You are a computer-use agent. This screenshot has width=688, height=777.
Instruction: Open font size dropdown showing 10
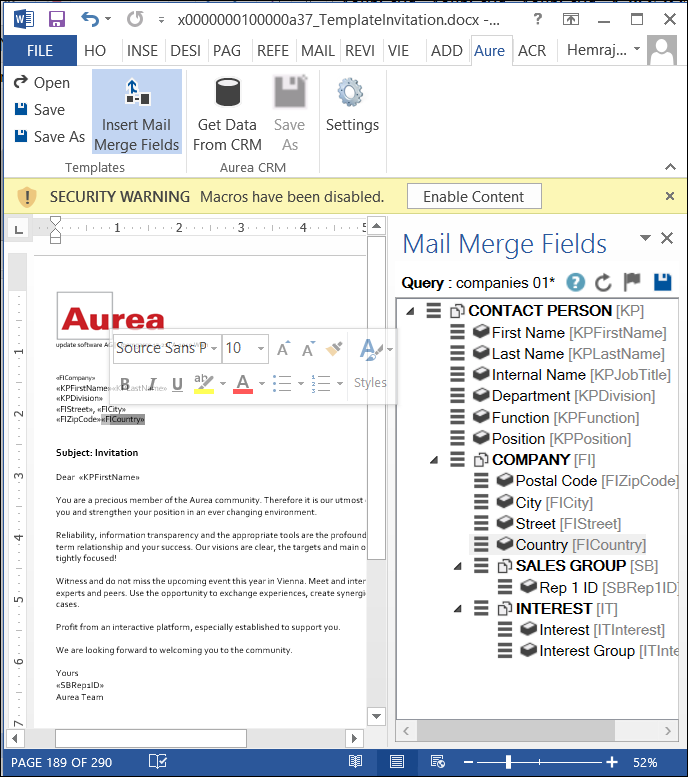pyautogui.click(x=260, y=348)
